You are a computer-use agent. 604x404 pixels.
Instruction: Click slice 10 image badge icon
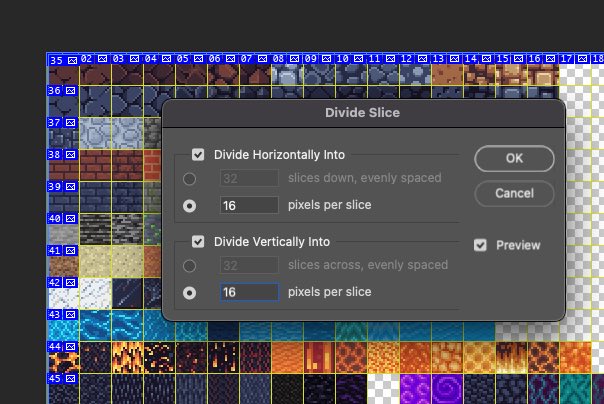click(x=358, y=59)
